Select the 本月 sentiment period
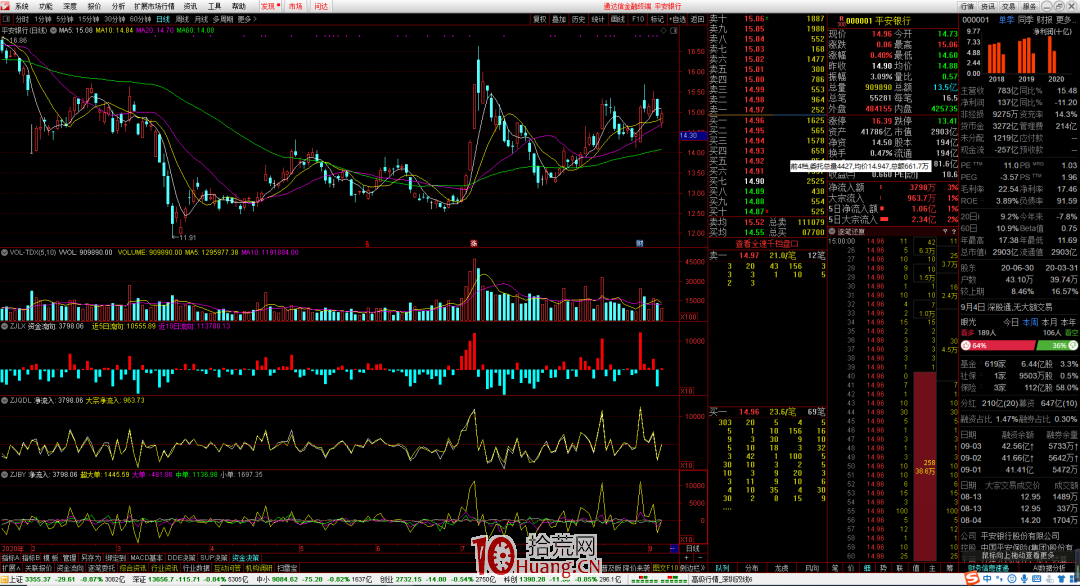The image size is (1080, 586). [1049, 322]
